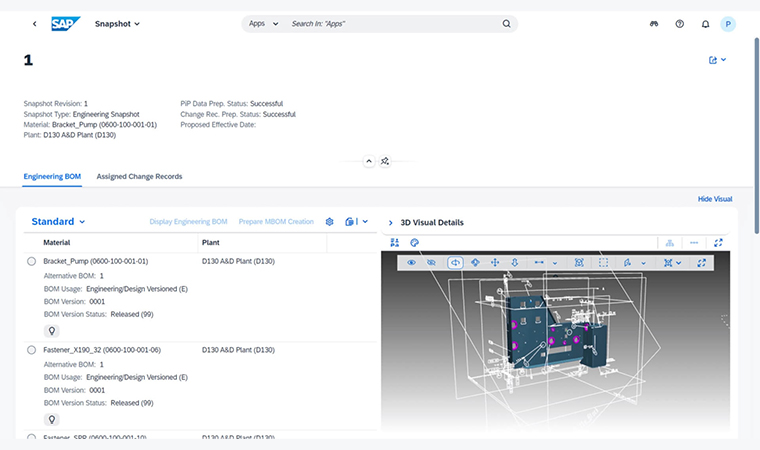This screenshot has width=760, height=450.
Task: Show all parts with the eye icon
Action: (411, 262)
